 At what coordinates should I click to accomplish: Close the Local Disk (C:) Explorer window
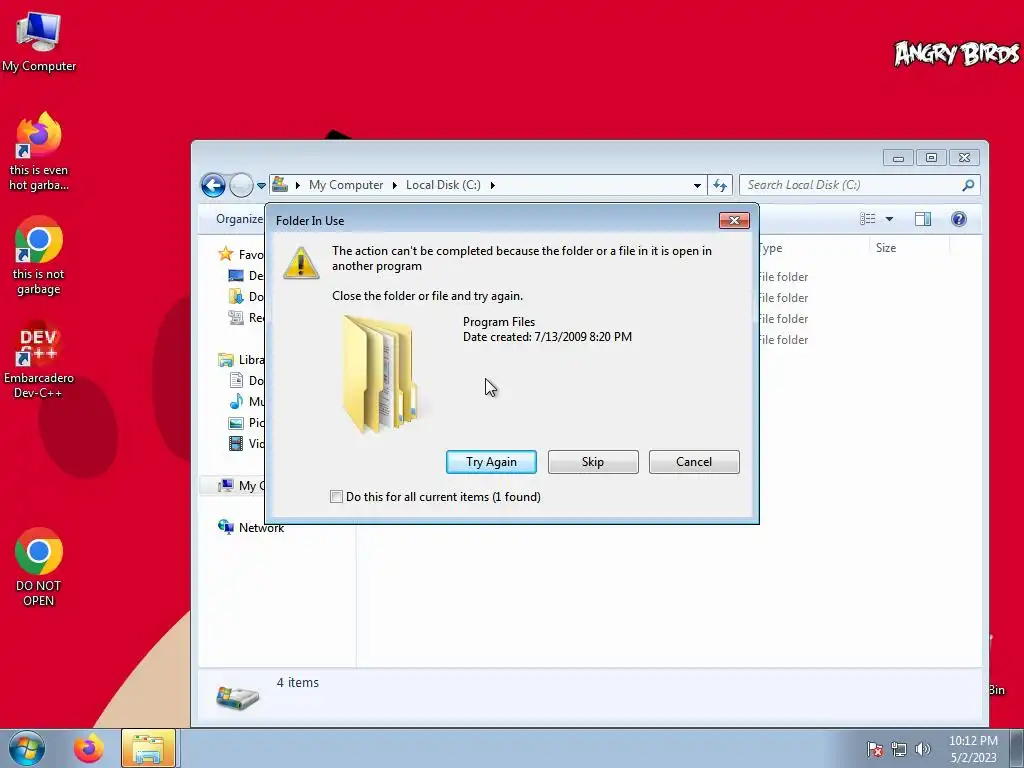click(964, 157)
